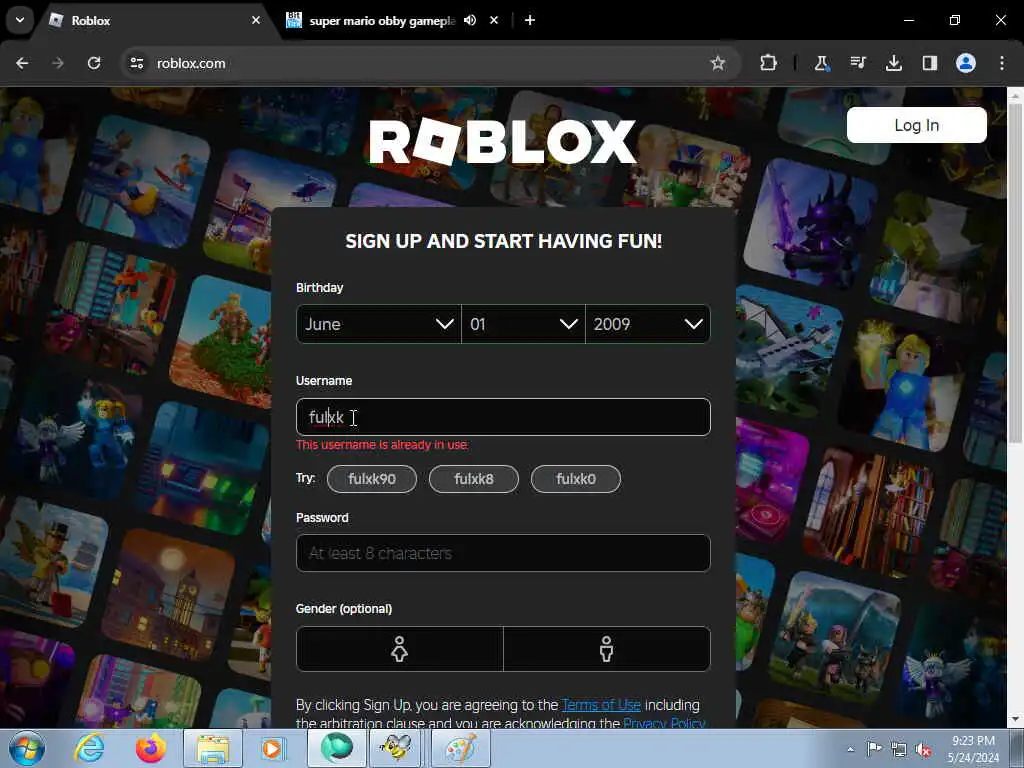Image resolution: width=1024 pixels, height=768 pixels.
Task: Toggle the browser side panel
Action: pyautogui.click(x=929, y=63)
